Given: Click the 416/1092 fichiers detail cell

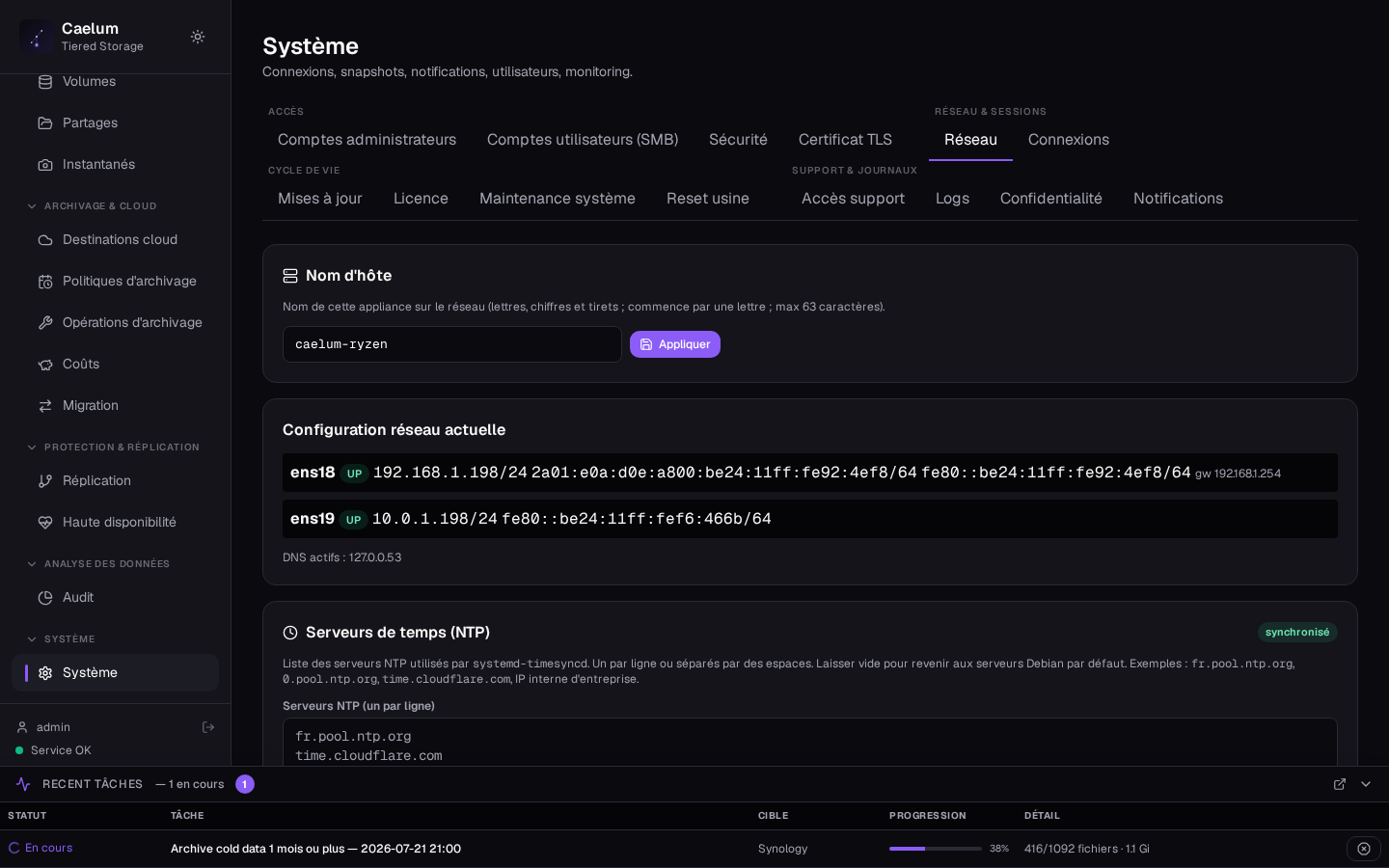Looking at the screenshot, I should (1086, 849).
